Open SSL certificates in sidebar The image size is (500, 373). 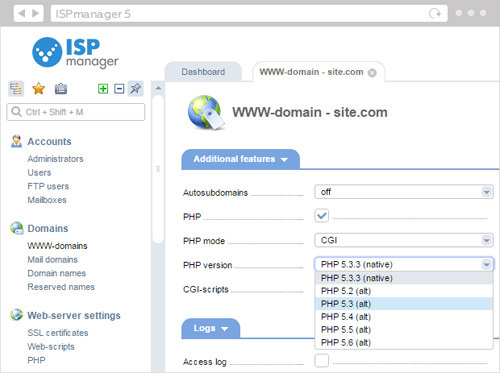[58, 333]
